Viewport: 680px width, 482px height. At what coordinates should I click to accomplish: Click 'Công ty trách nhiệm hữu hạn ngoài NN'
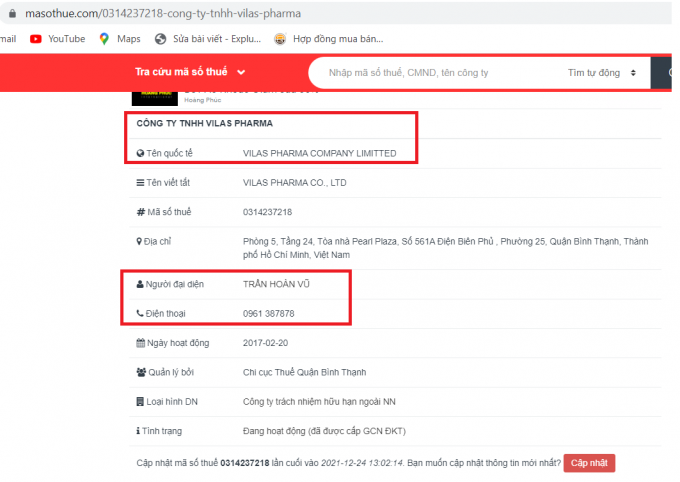[319, 402]
